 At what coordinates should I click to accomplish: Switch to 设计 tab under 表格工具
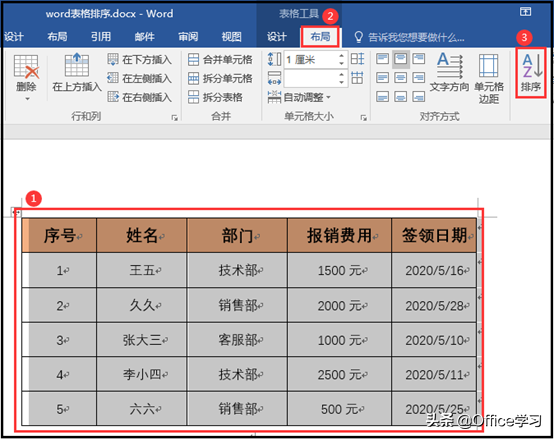(277, 36)
